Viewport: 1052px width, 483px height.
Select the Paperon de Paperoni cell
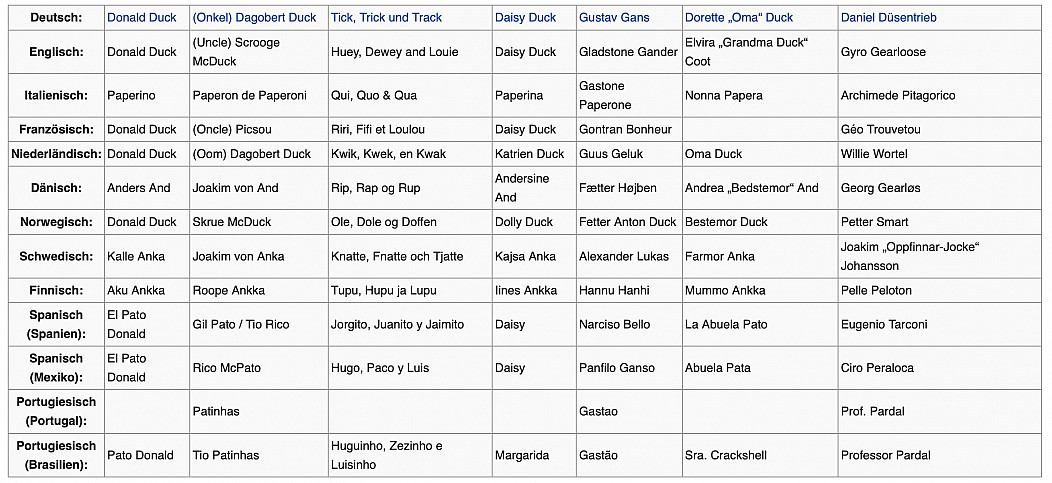click(x=259, y=95)
